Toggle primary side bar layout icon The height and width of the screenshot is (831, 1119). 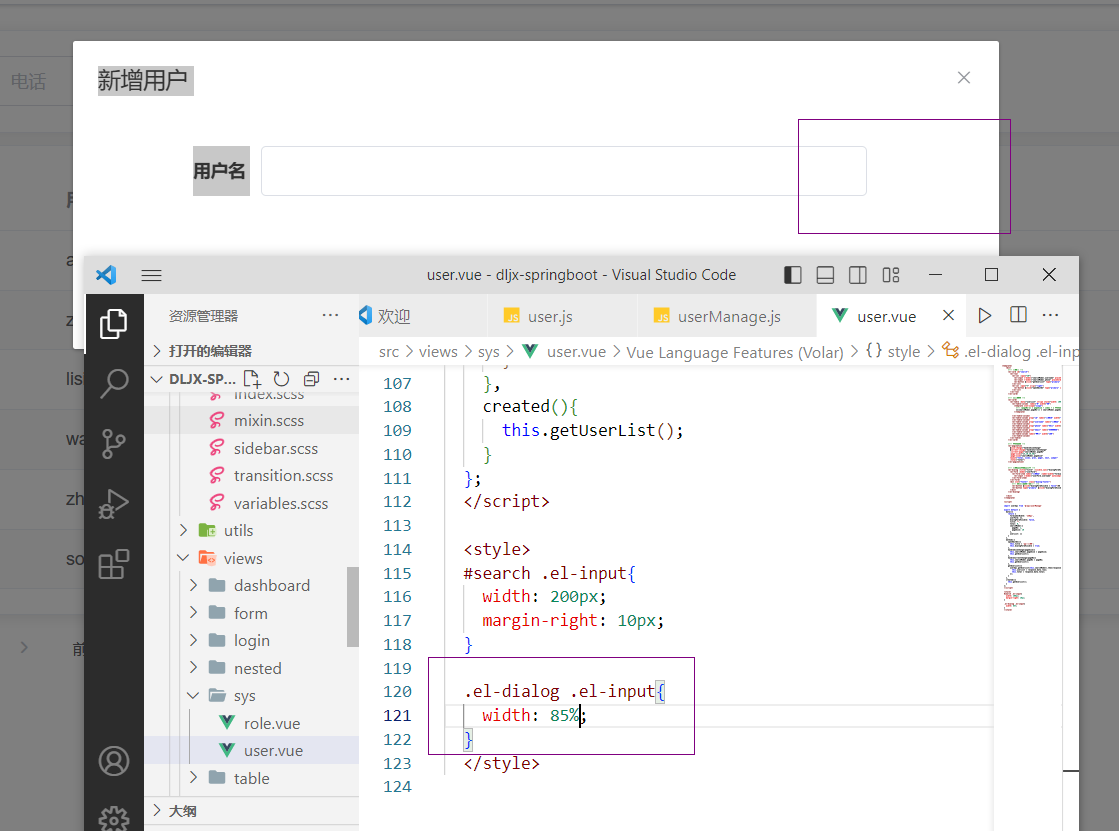click(792, 275)
